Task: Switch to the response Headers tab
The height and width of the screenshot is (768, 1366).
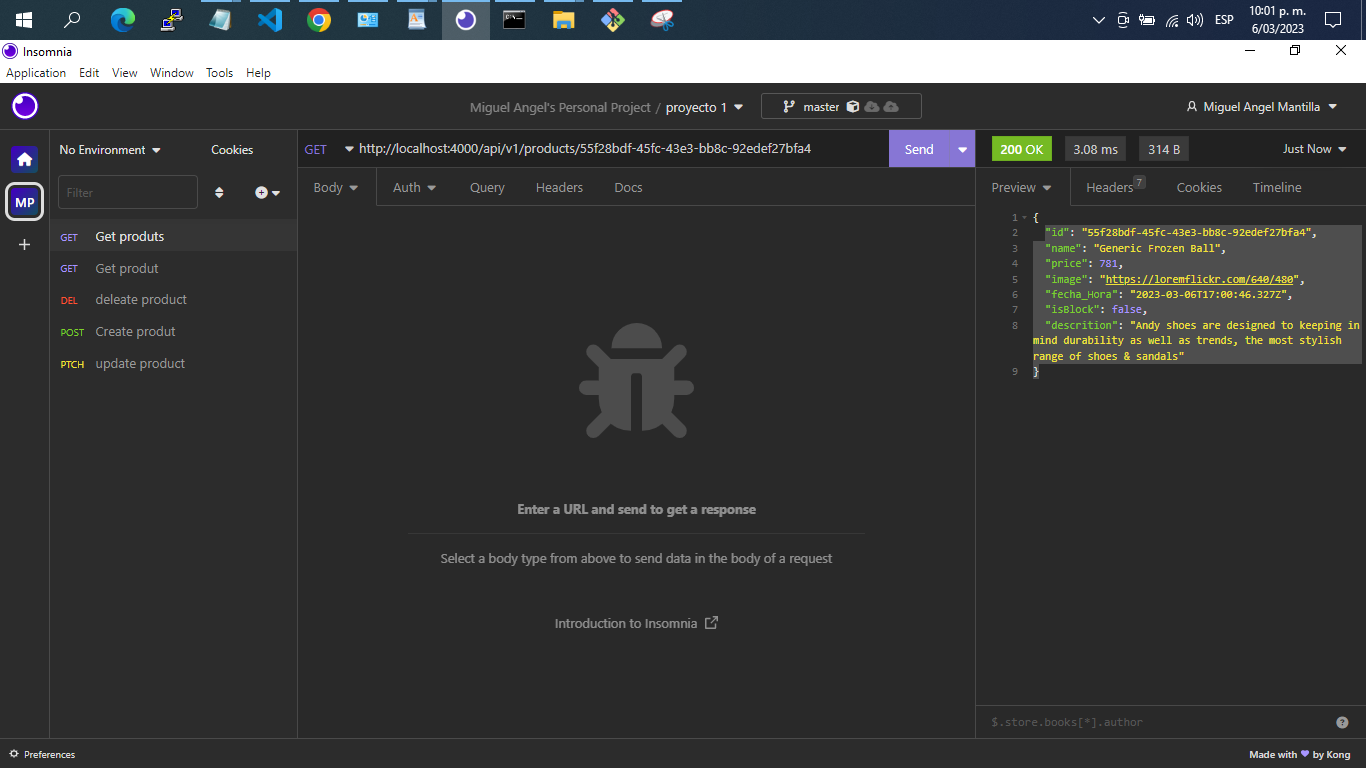Action: pyautogui.click(x=1108, y=187)
